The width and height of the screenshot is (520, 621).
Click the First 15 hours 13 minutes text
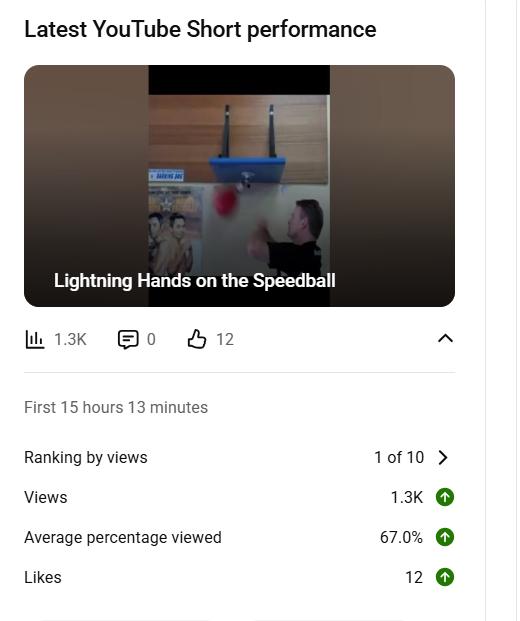pos(116,408)
